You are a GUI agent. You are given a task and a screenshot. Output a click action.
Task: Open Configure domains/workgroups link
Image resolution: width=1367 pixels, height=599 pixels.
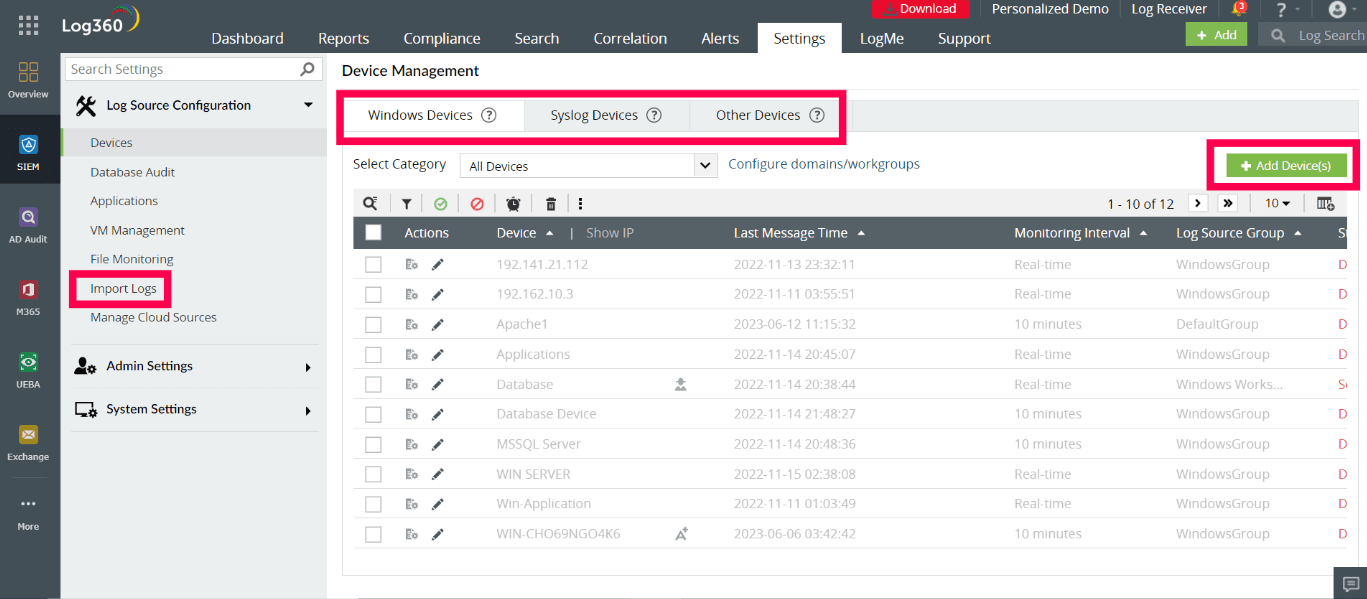824,164
